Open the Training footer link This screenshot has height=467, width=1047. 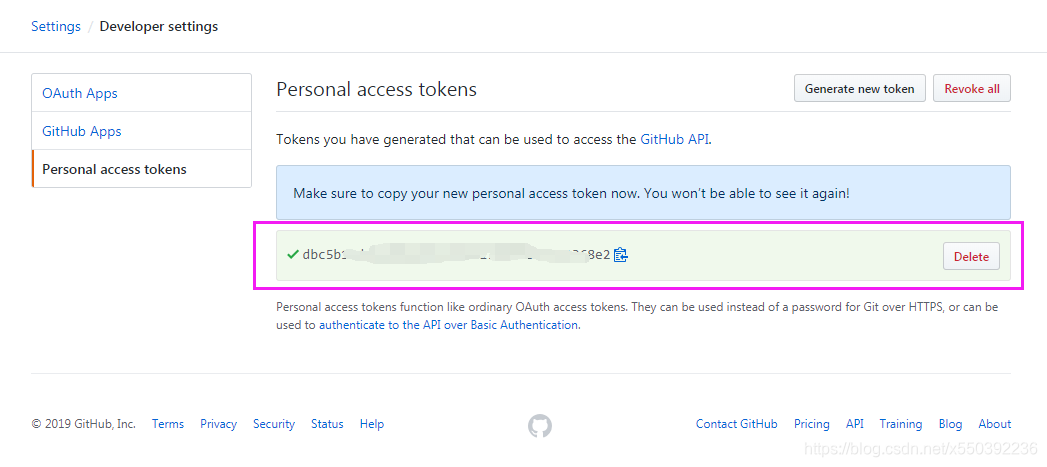point(900,424)
